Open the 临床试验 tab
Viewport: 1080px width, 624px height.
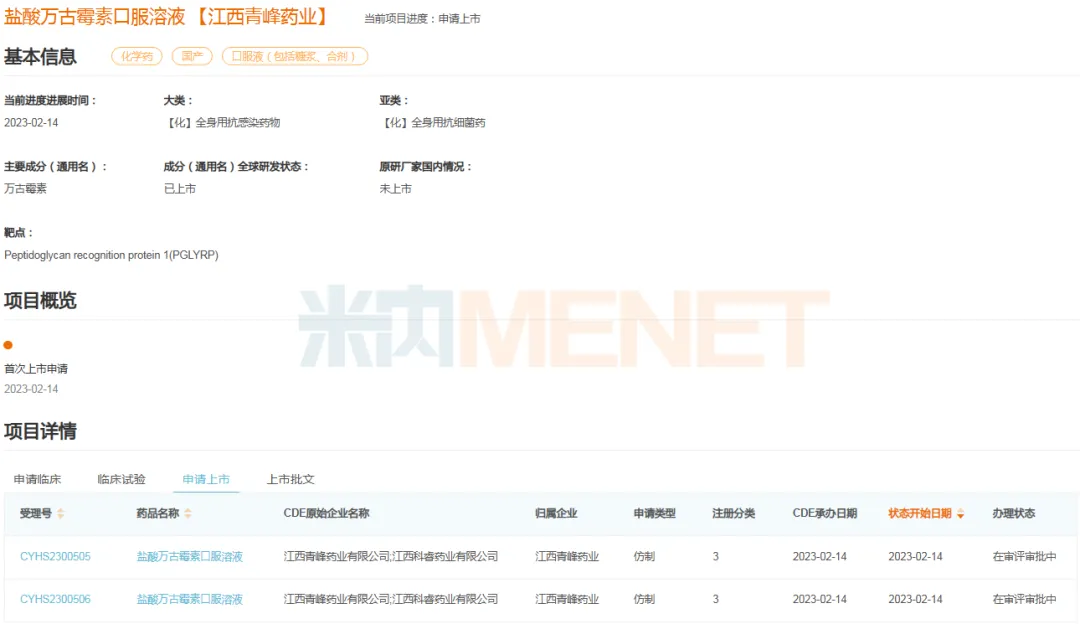[121, 480]
